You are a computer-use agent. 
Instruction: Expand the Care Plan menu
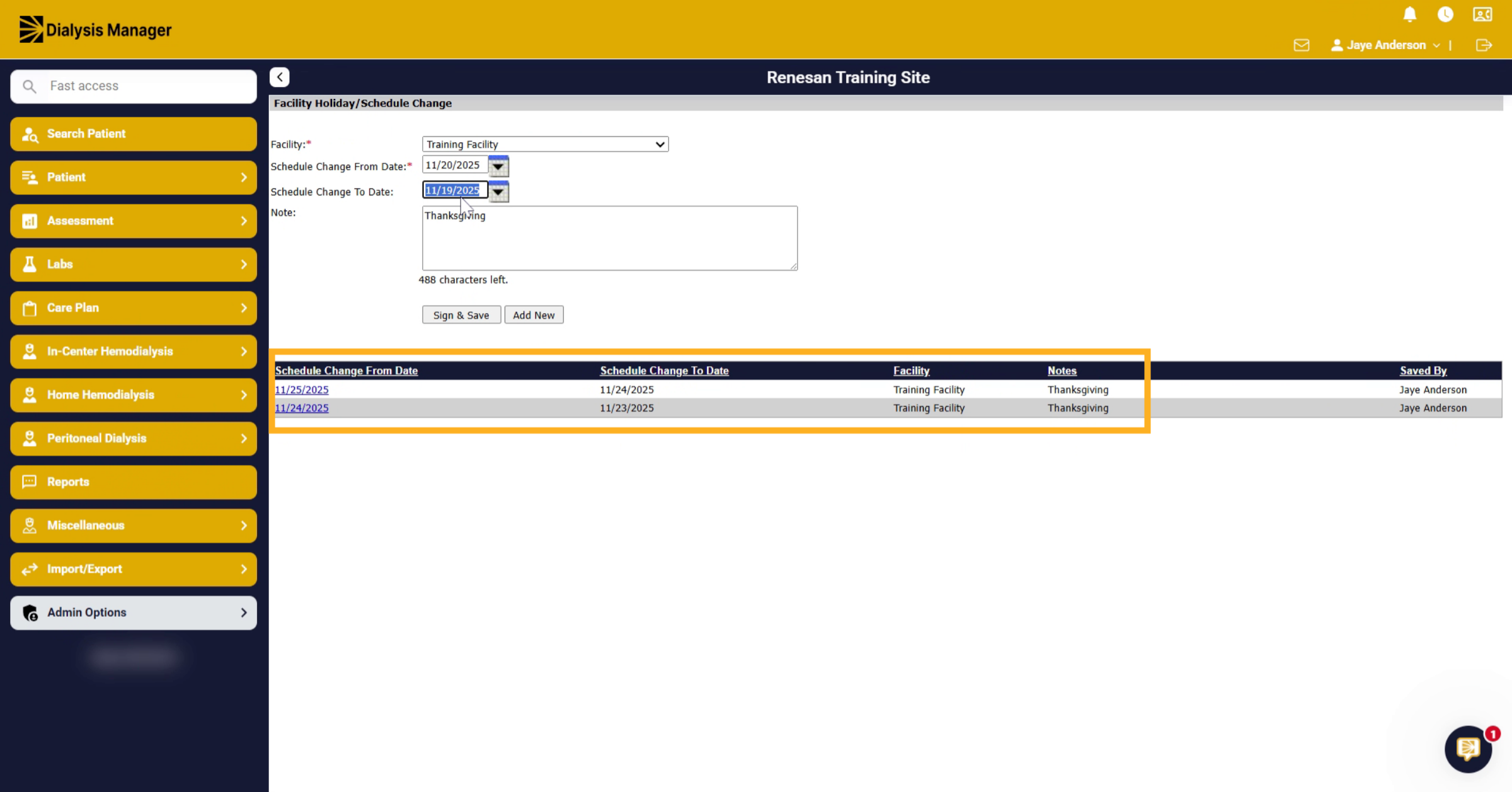click(134, 307)
